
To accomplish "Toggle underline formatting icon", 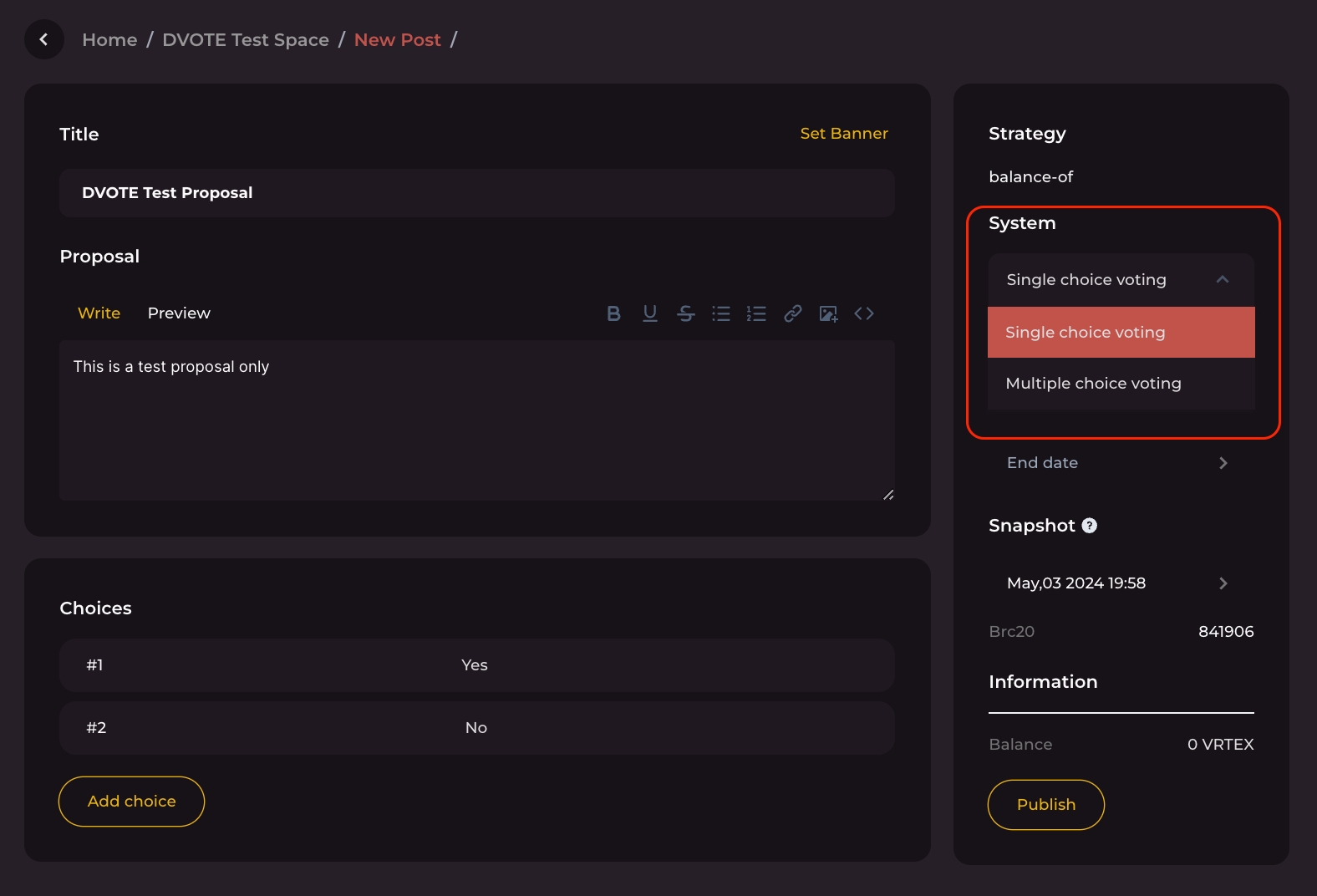I will pyautogui.click(x=649, y=313).
